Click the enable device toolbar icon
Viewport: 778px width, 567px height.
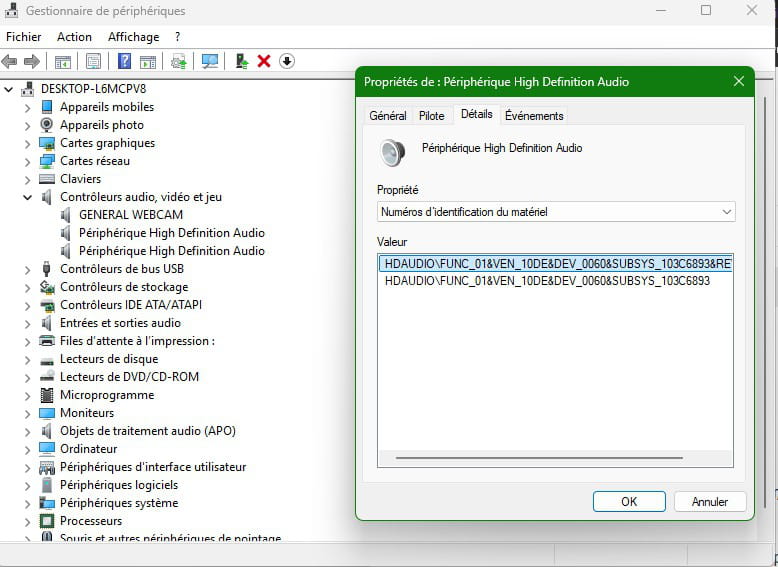pos(242,62)
